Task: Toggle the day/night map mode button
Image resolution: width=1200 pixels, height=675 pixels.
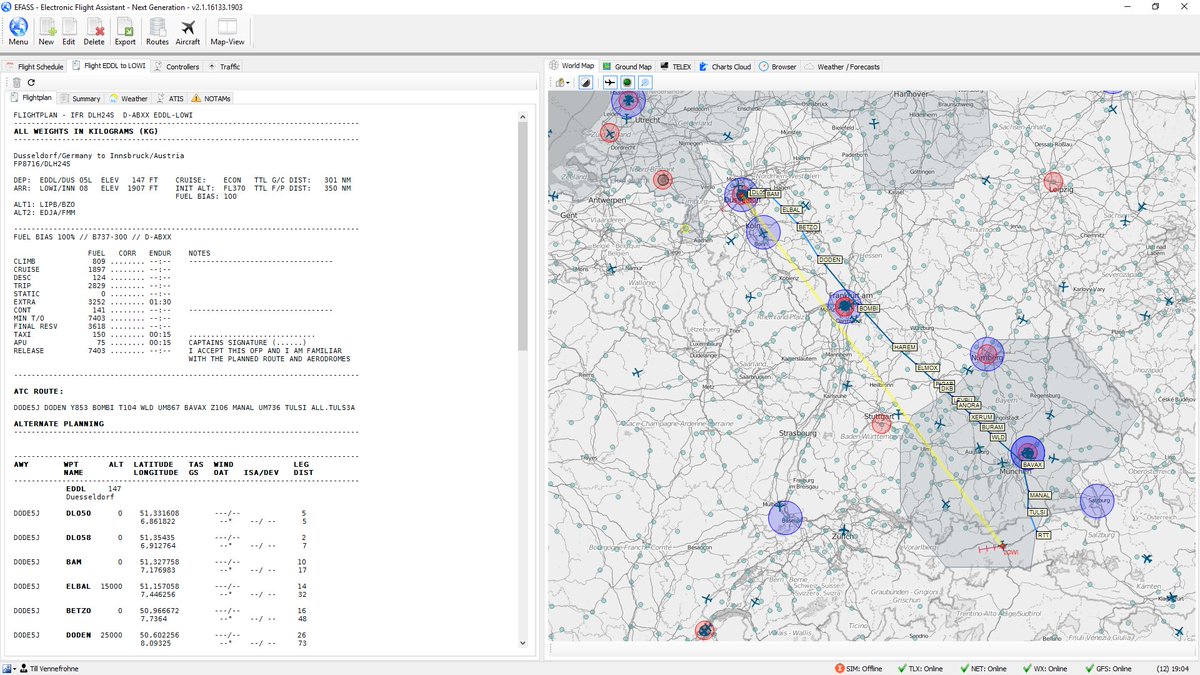Action: (587, 82)
